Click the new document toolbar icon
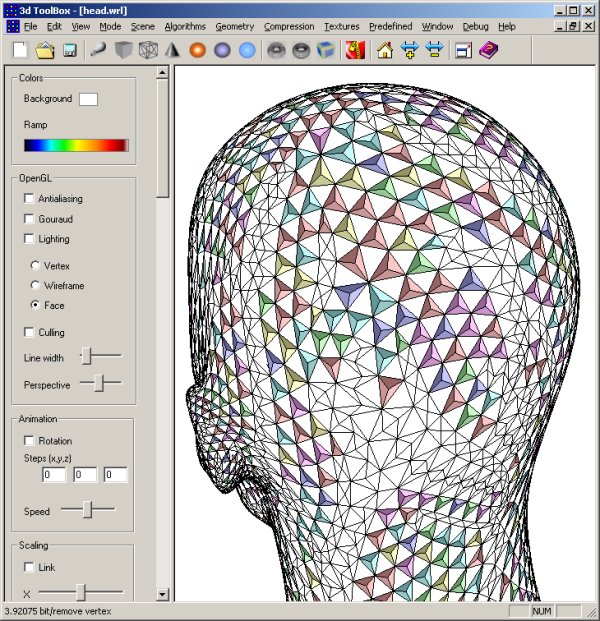The image size is (600, 621). pyautogui.click(x=20, y=49)
